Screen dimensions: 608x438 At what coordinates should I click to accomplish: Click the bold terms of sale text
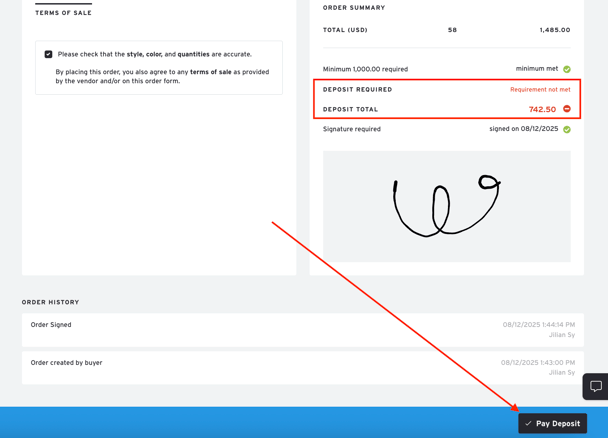pos(211,72)
